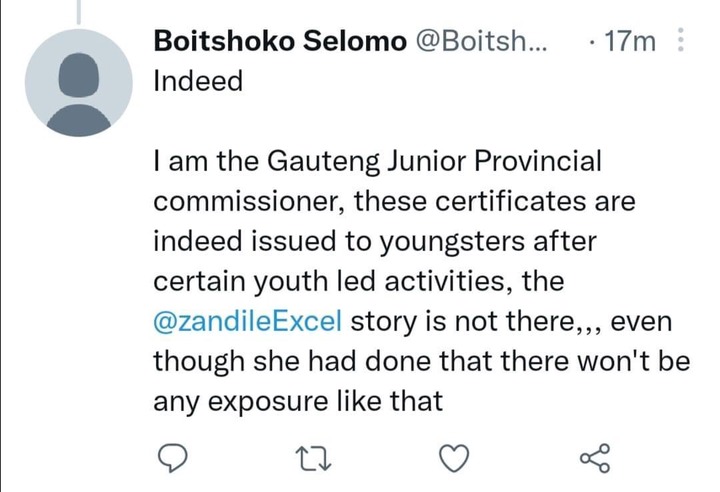
Task: Click 'story is not there,,, even' text
Action: click(x=511, y=321)
